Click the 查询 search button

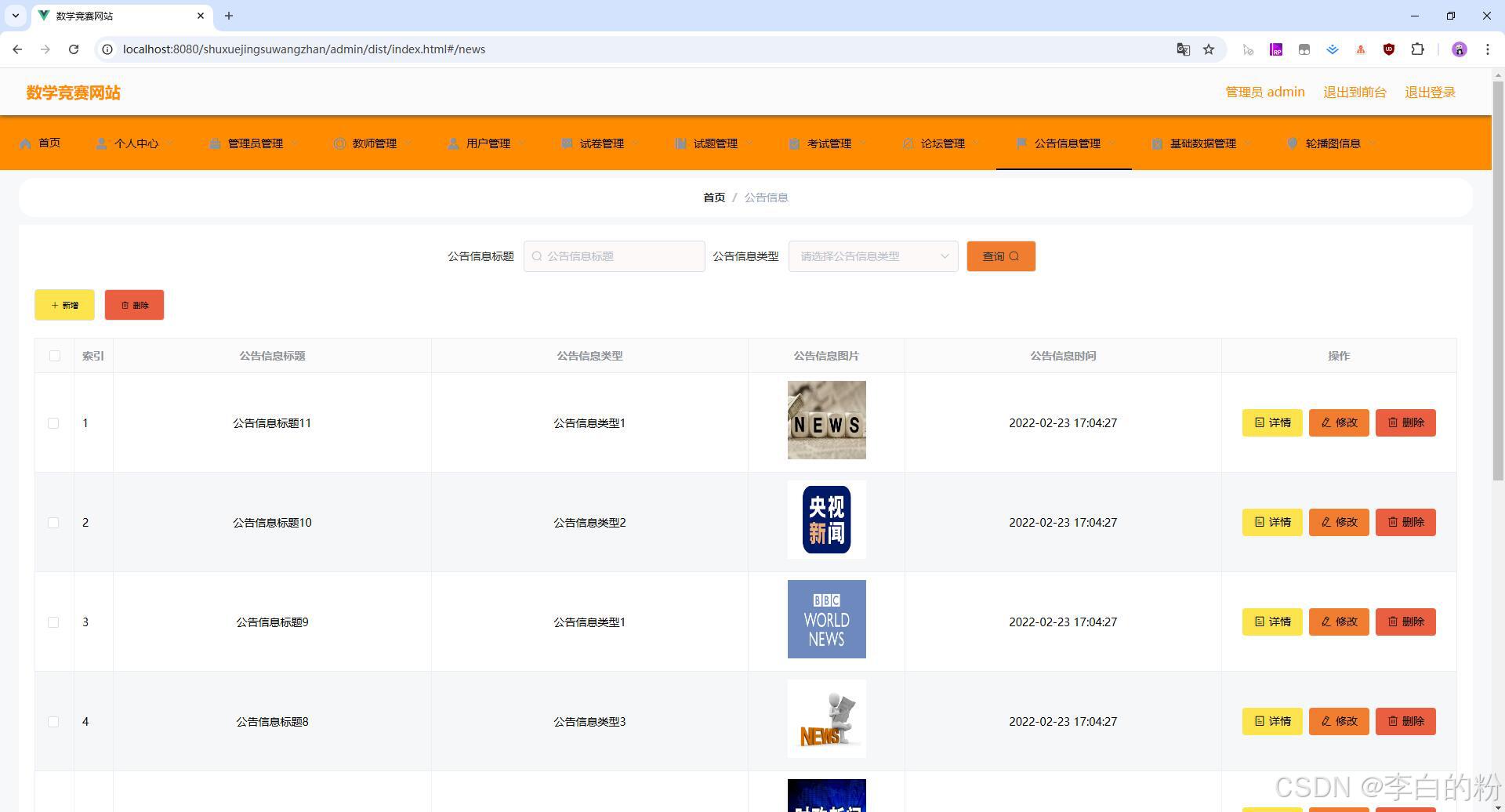[x=1001, y=256]
